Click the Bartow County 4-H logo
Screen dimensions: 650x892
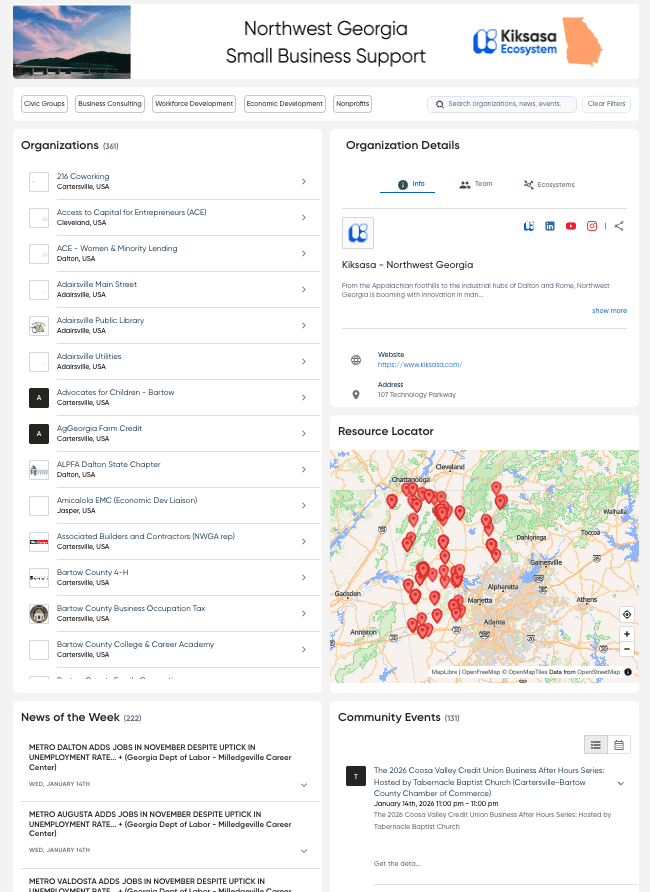[39, 578]
